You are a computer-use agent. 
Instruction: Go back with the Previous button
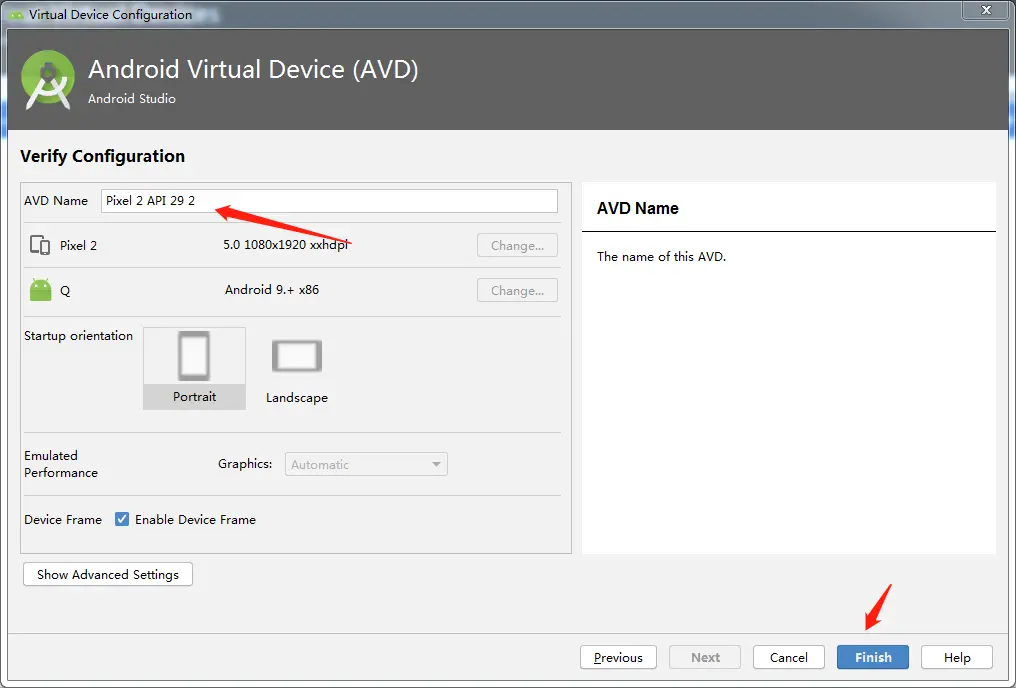pyautogui.click(x=618, y=657)
